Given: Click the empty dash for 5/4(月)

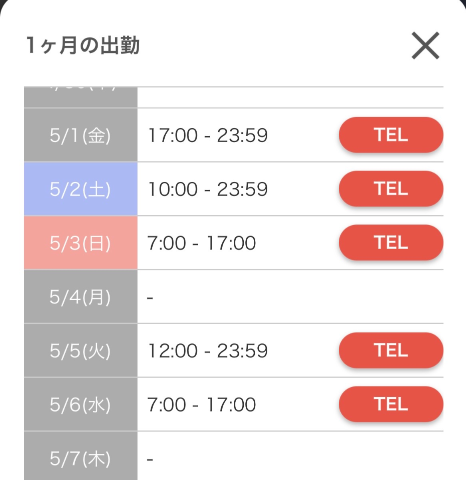Looking at the screenshot, I should (x=150, y=297).
